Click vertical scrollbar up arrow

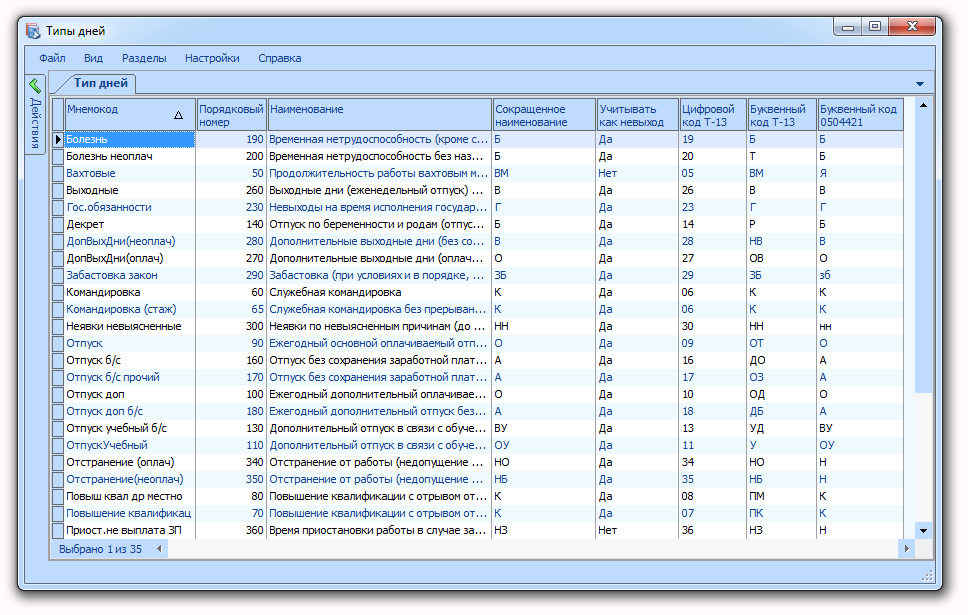pyautogui.click(x=924, y=106)
